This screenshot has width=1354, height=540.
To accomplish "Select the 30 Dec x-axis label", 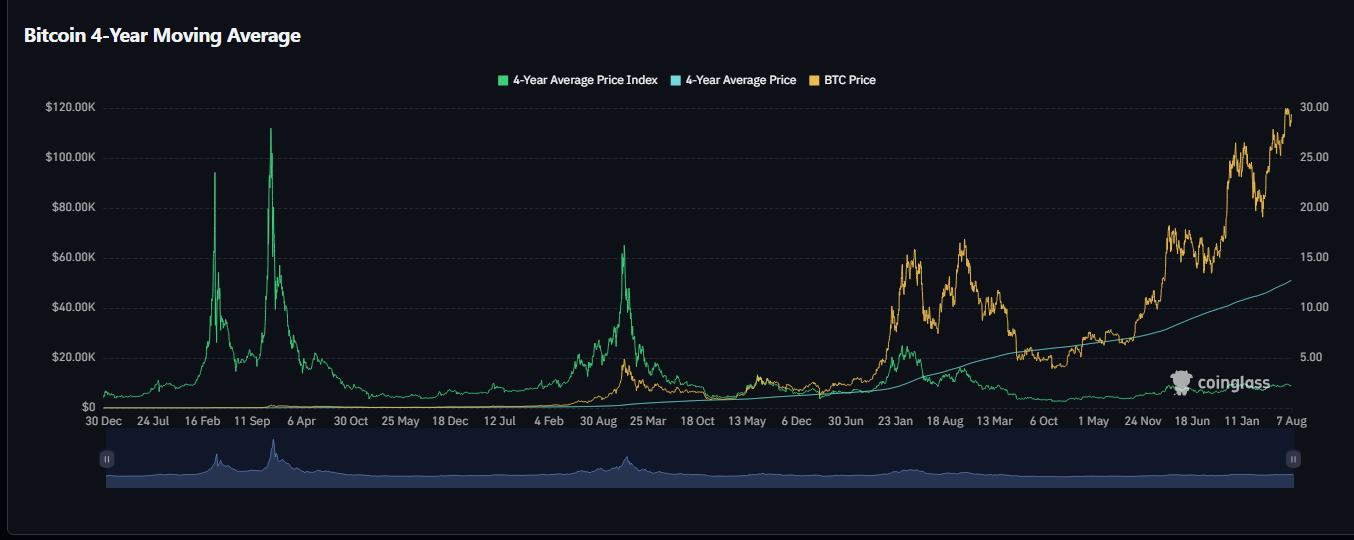I will (104, 422).
